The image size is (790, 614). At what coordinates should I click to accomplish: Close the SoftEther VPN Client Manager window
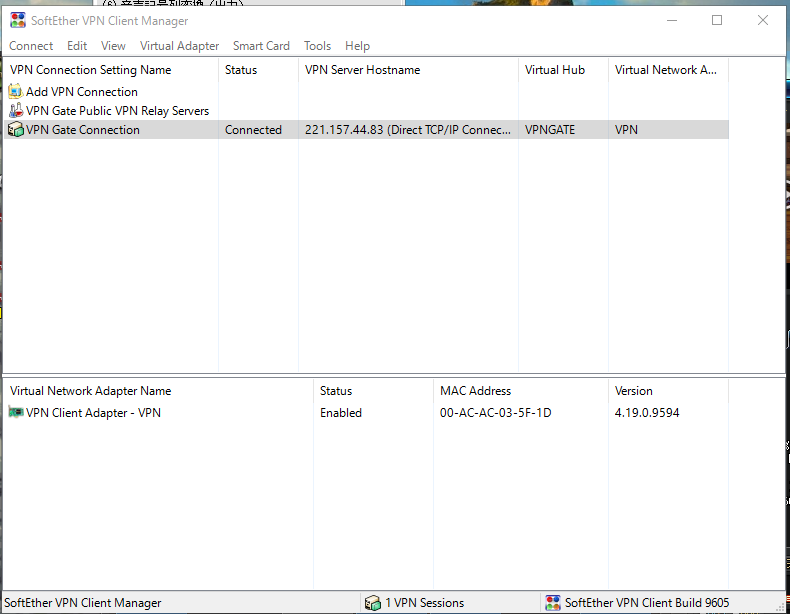pyautogui.click(x=763, y=20)
